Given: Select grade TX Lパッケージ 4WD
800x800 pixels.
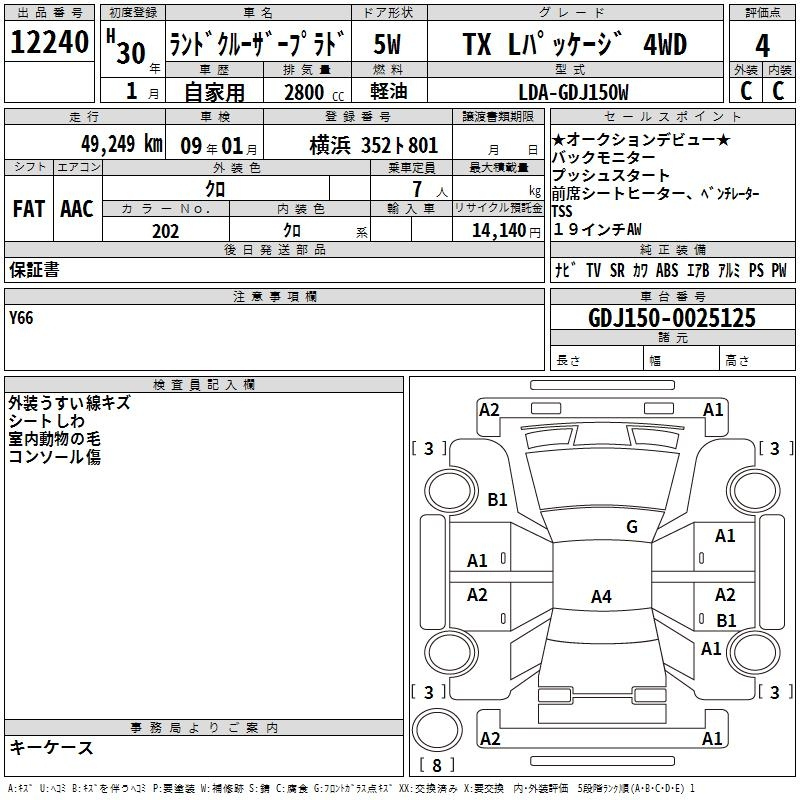Looking at the screenshot, I should (574, 44).
